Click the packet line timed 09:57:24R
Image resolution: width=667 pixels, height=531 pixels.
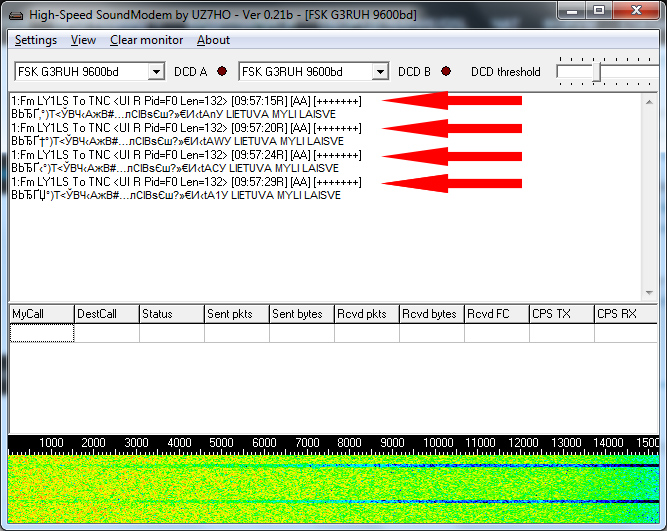pyautogui.click(x=186, y=155)
